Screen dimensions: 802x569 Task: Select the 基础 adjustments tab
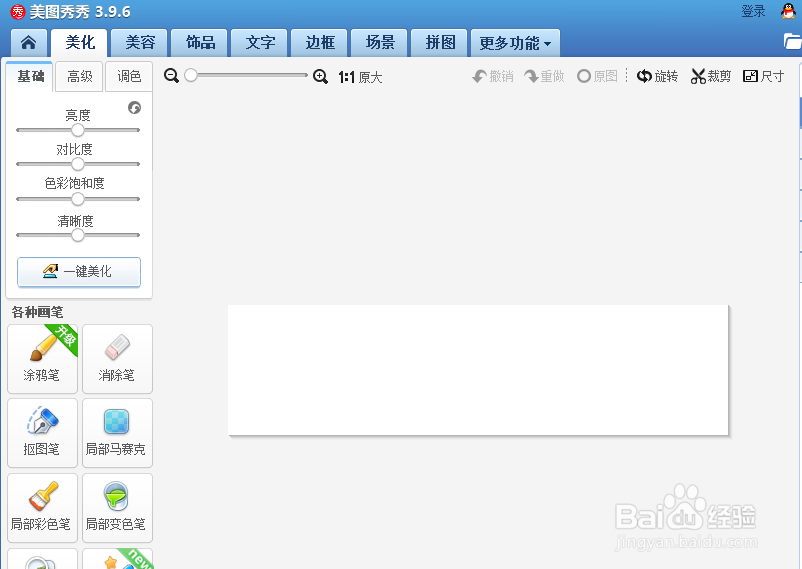click(x=30, y=77)
